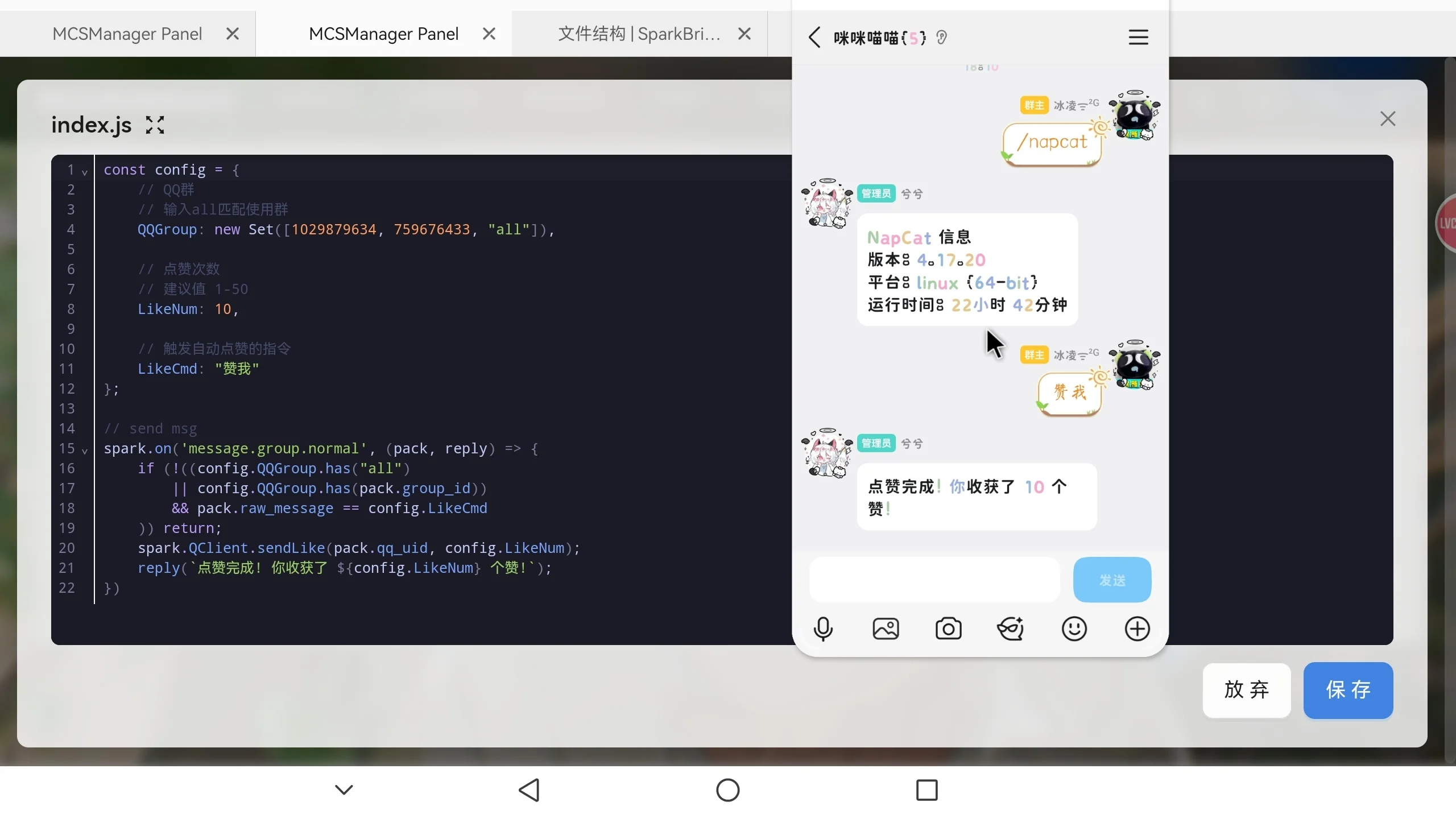This screenshot has height=814, width=1456.
Task: Tap the camera icon in the chat toolbar
Action: coord(948,629)
